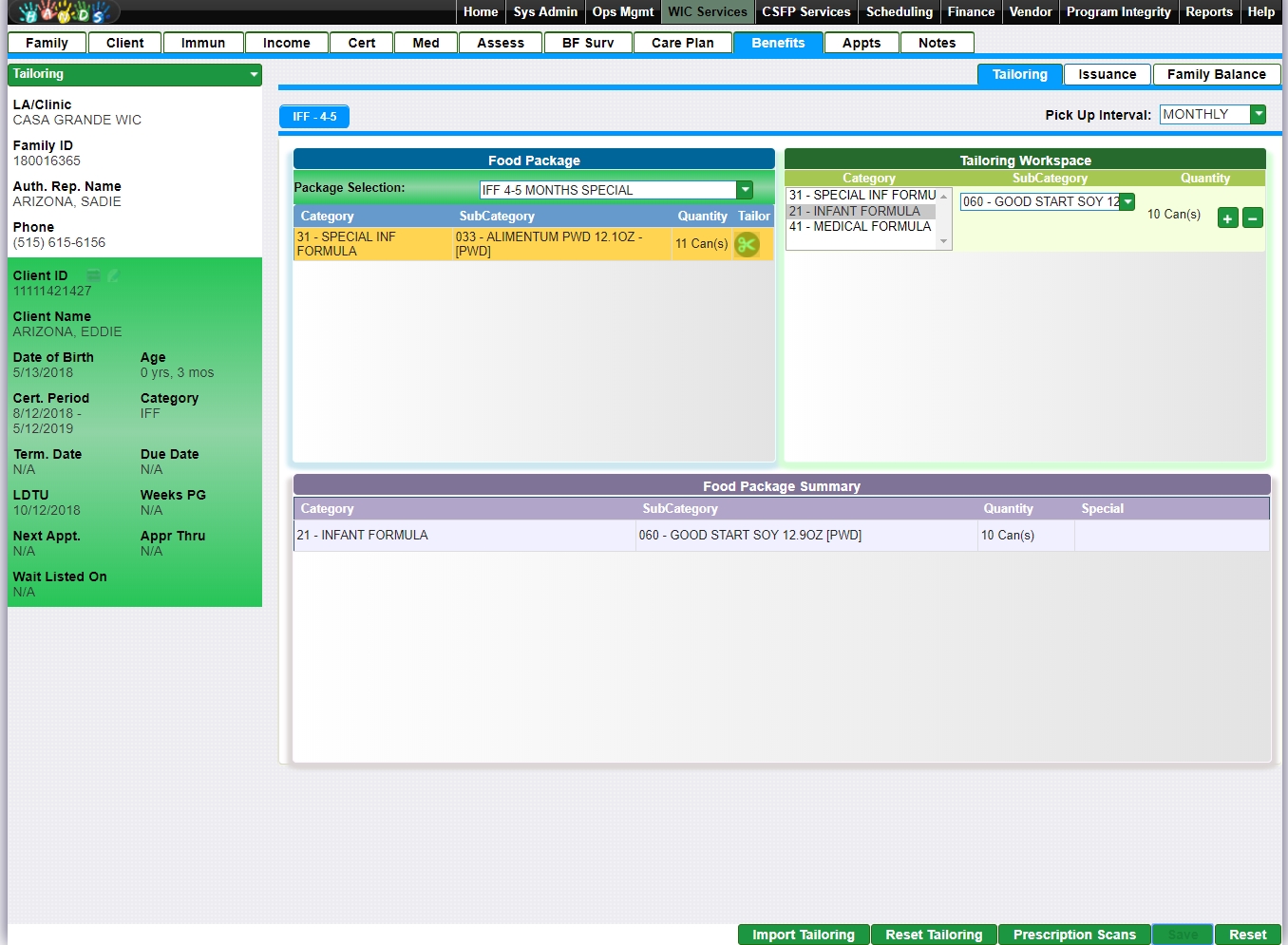Open the Family Balance tab
Screen dimensions: 1288x945
click(x=1216, y=74)
